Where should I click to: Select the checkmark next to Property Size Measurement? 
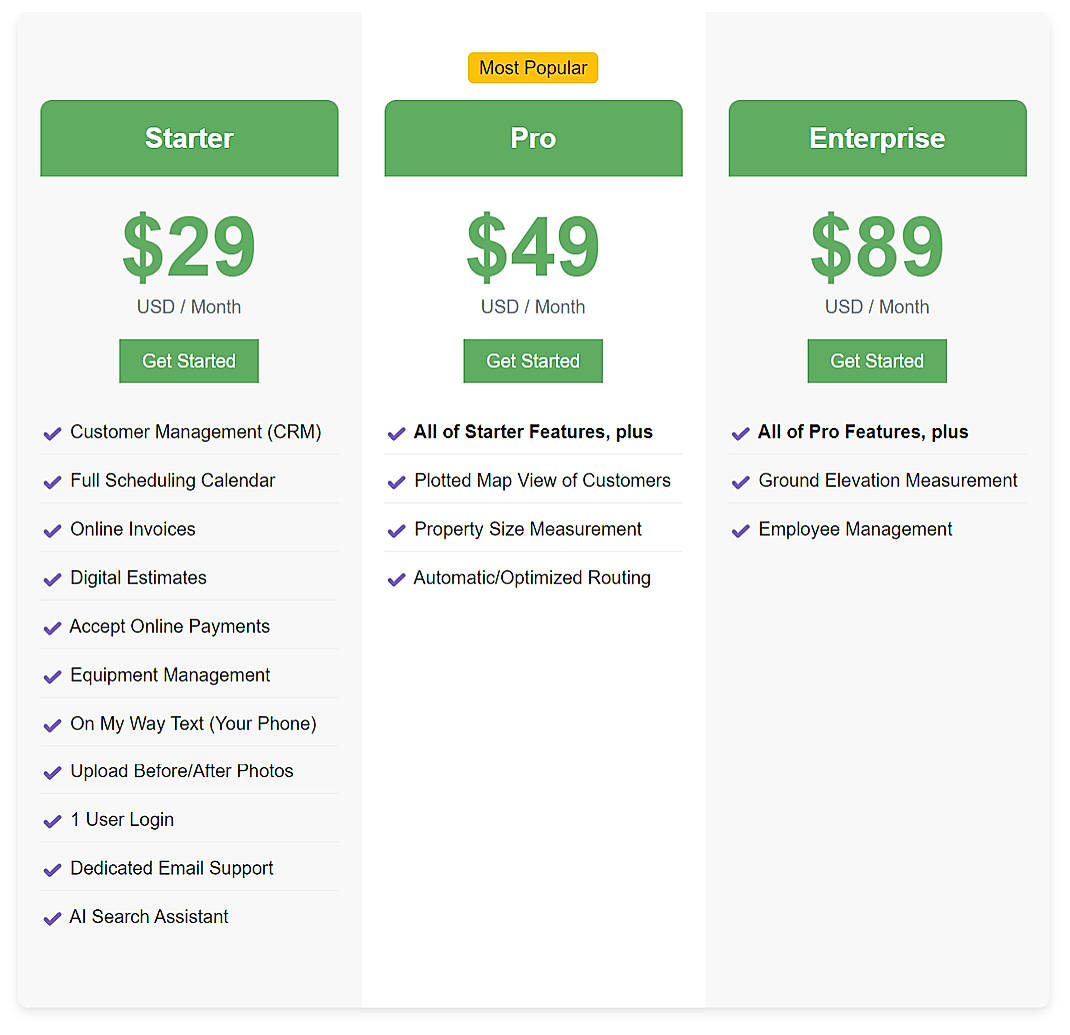click(x=396, y=530)
